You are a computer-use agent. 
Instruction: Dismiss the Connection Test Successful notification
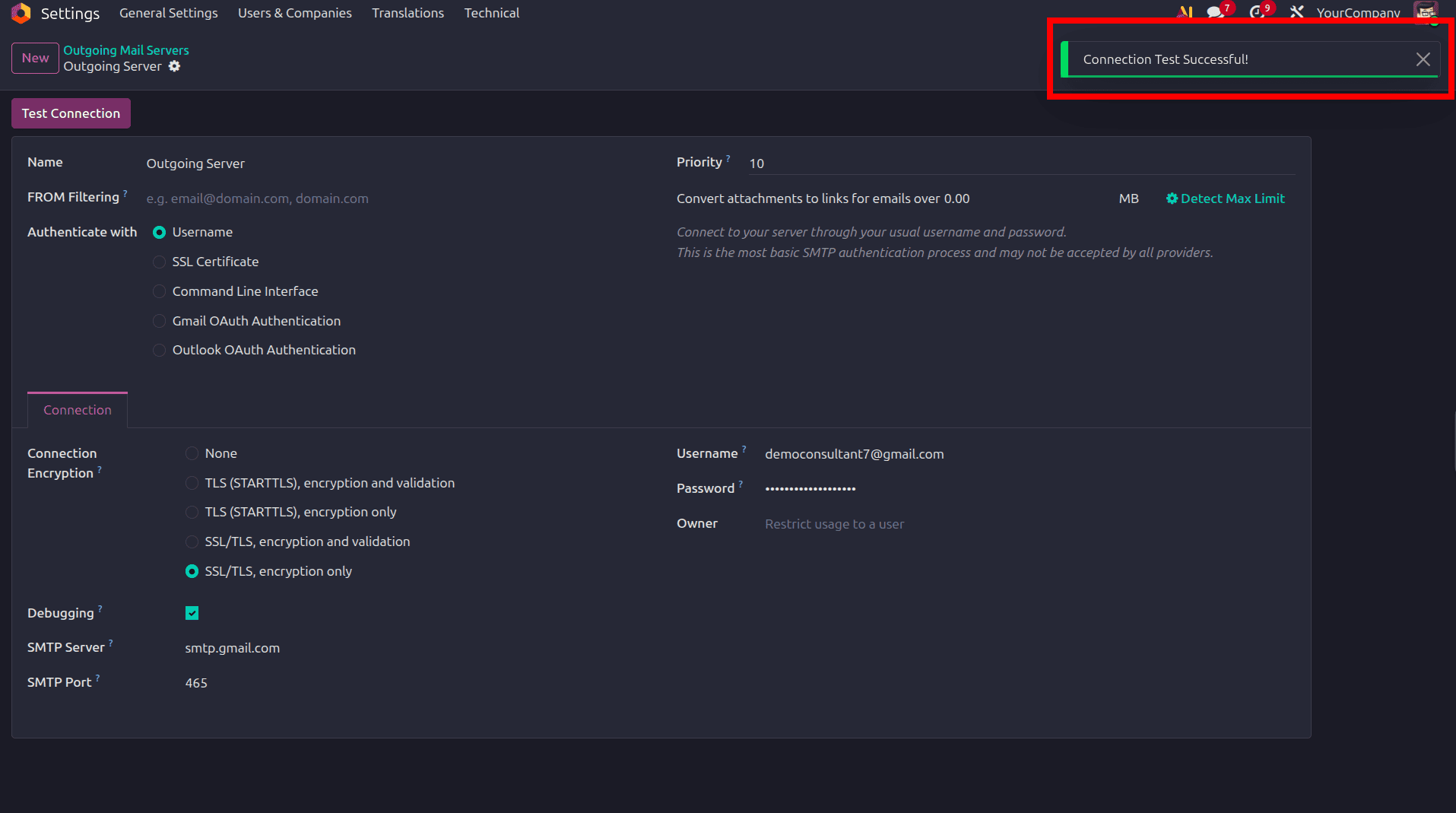(1423, 59)
